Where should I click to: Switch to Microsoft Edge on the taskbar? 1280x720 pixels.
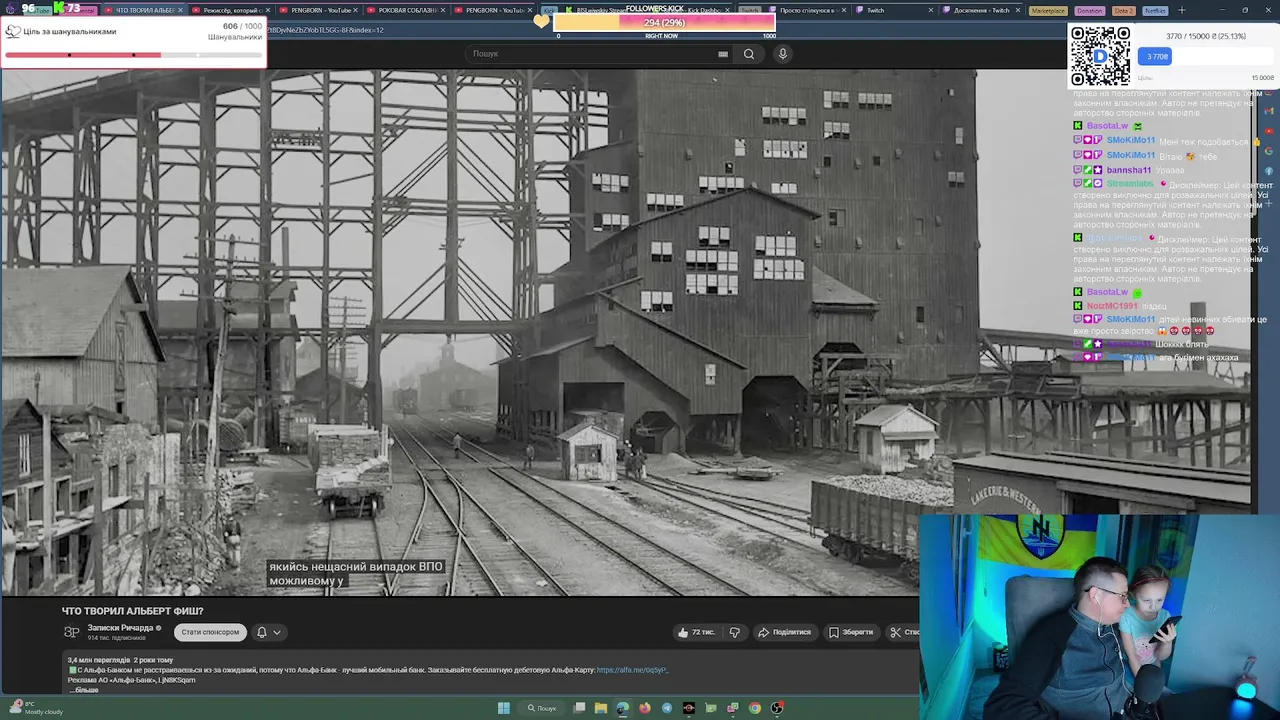click(x=623, y=708)
